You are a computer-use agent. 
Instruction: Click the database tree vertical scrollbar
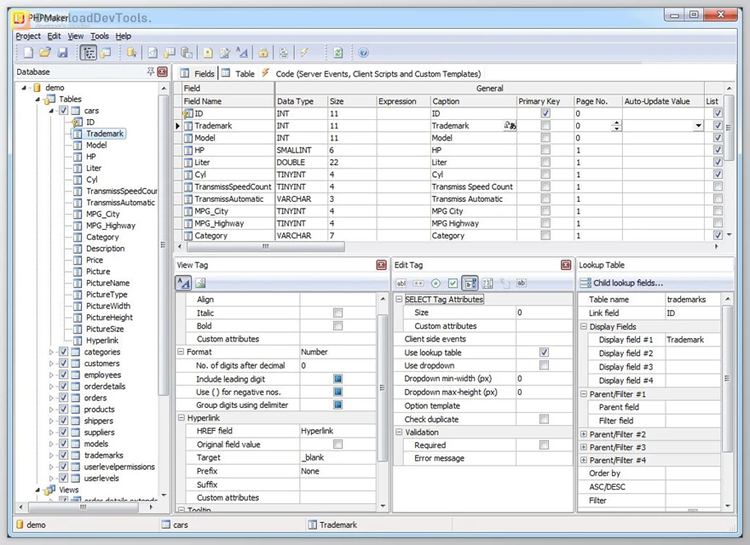(x=164, y=244)
